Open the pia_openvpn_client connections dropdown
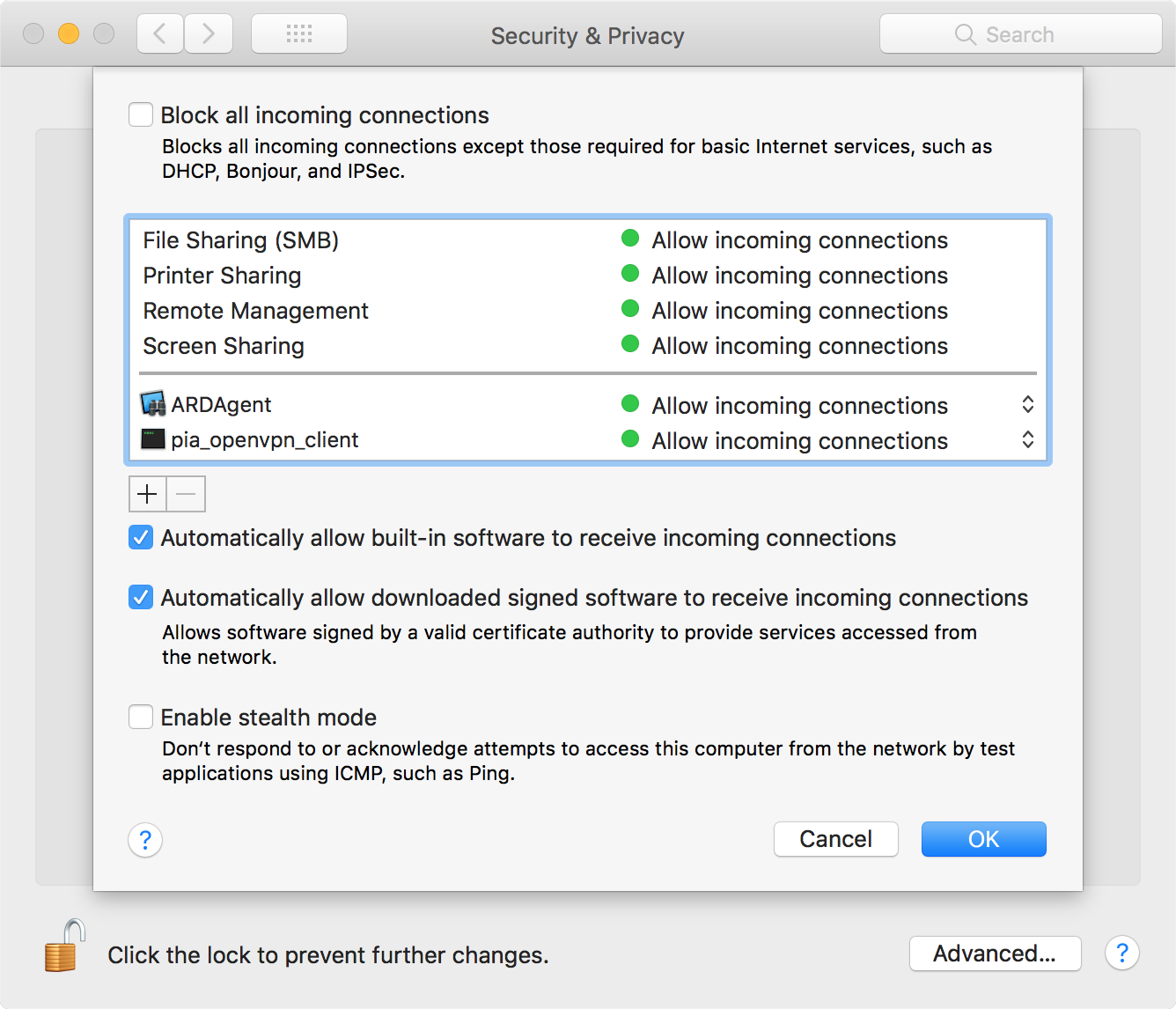The width and height of the screenshot is (1176, 1009). coord(1027,439)
